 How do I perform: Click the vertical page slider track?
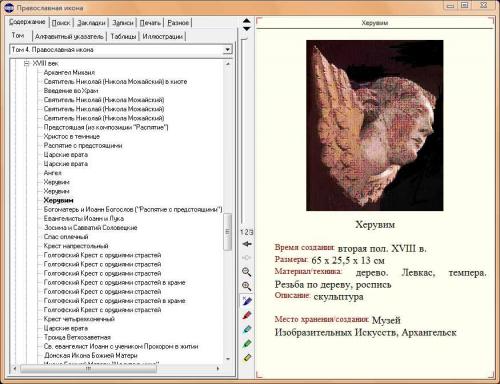(244, 130)
